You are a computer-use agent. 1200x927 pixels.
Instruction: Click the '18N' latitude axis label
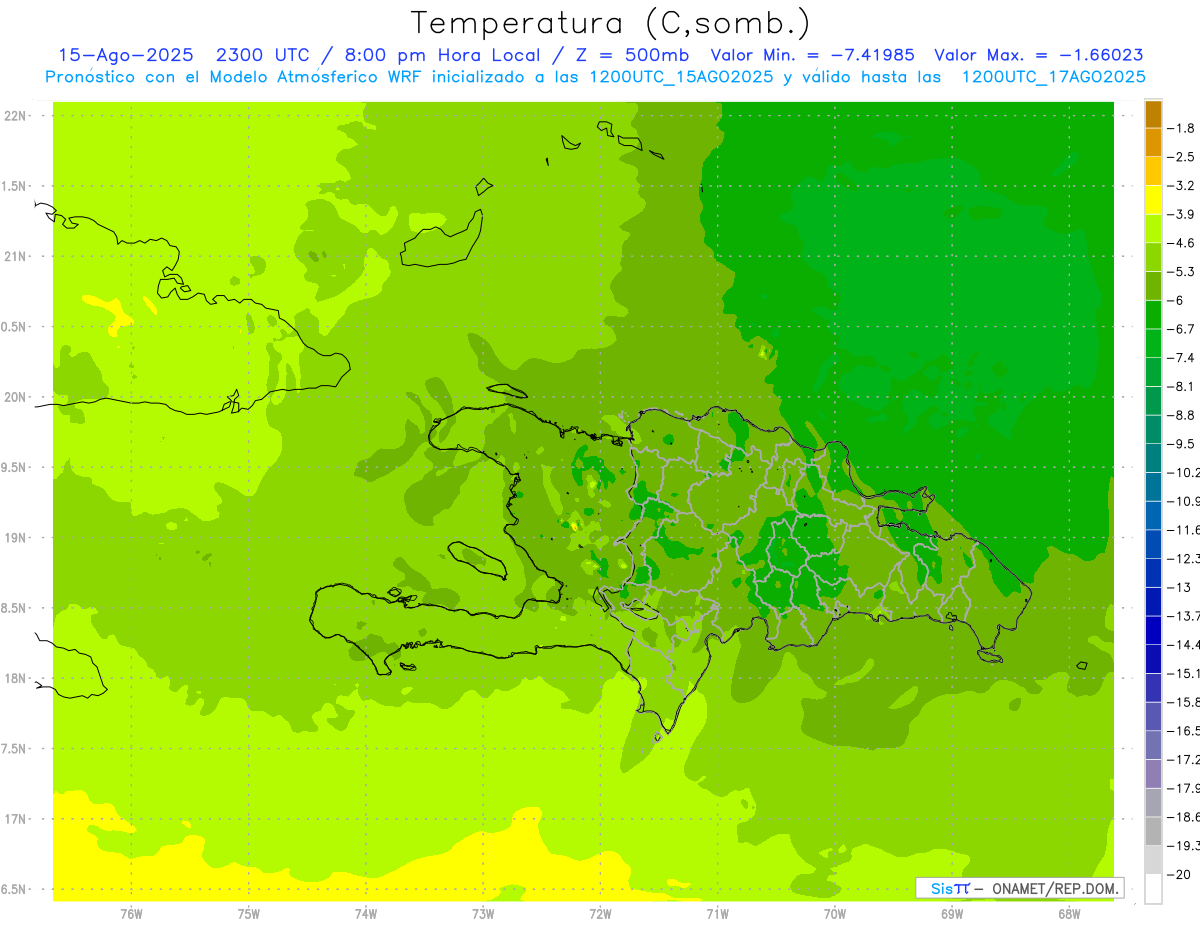pyautogui.click(x=14, y=679)
